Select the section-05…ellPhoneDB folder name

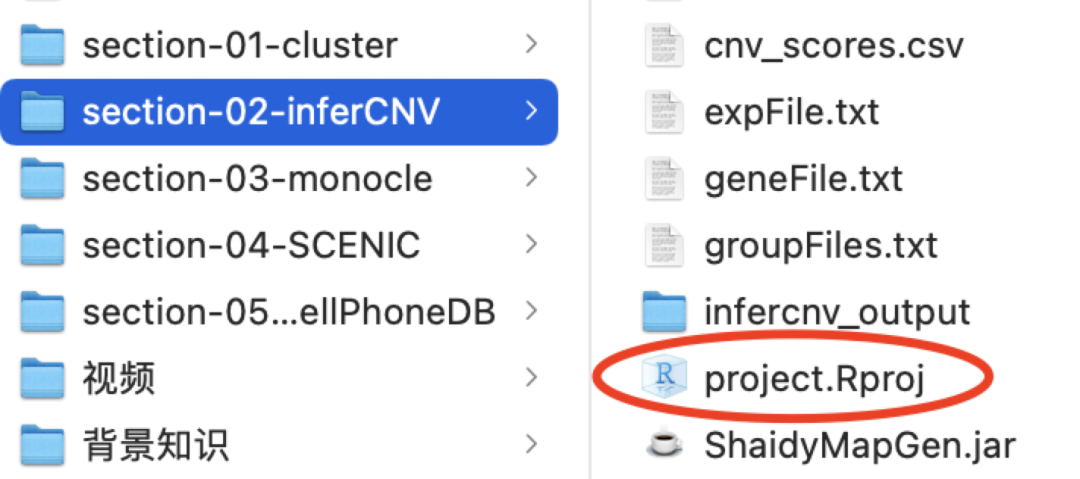[288, 312]
